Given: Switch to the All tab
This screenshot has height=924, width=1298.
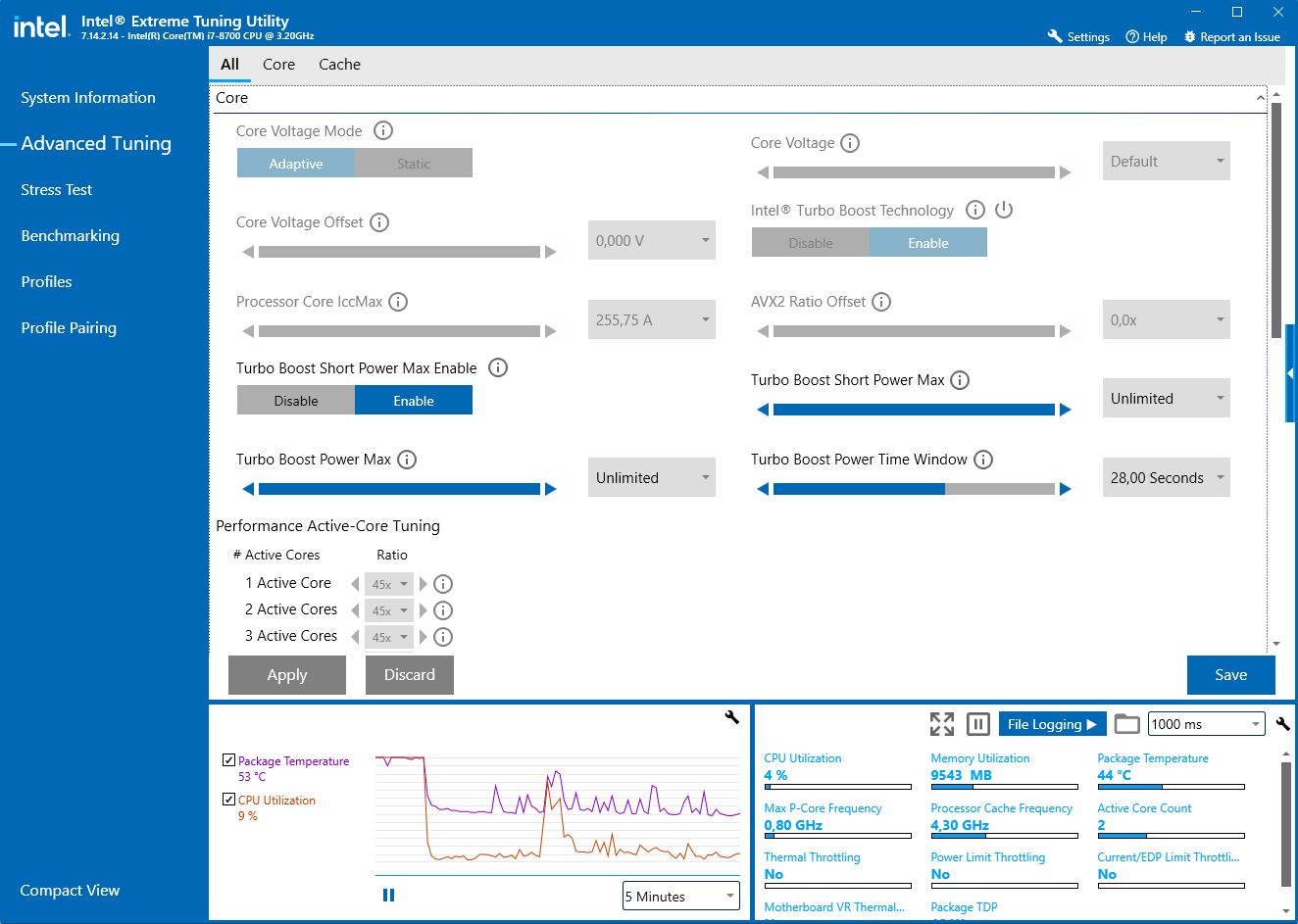Looking at the screenshot, I should point(230,64).
